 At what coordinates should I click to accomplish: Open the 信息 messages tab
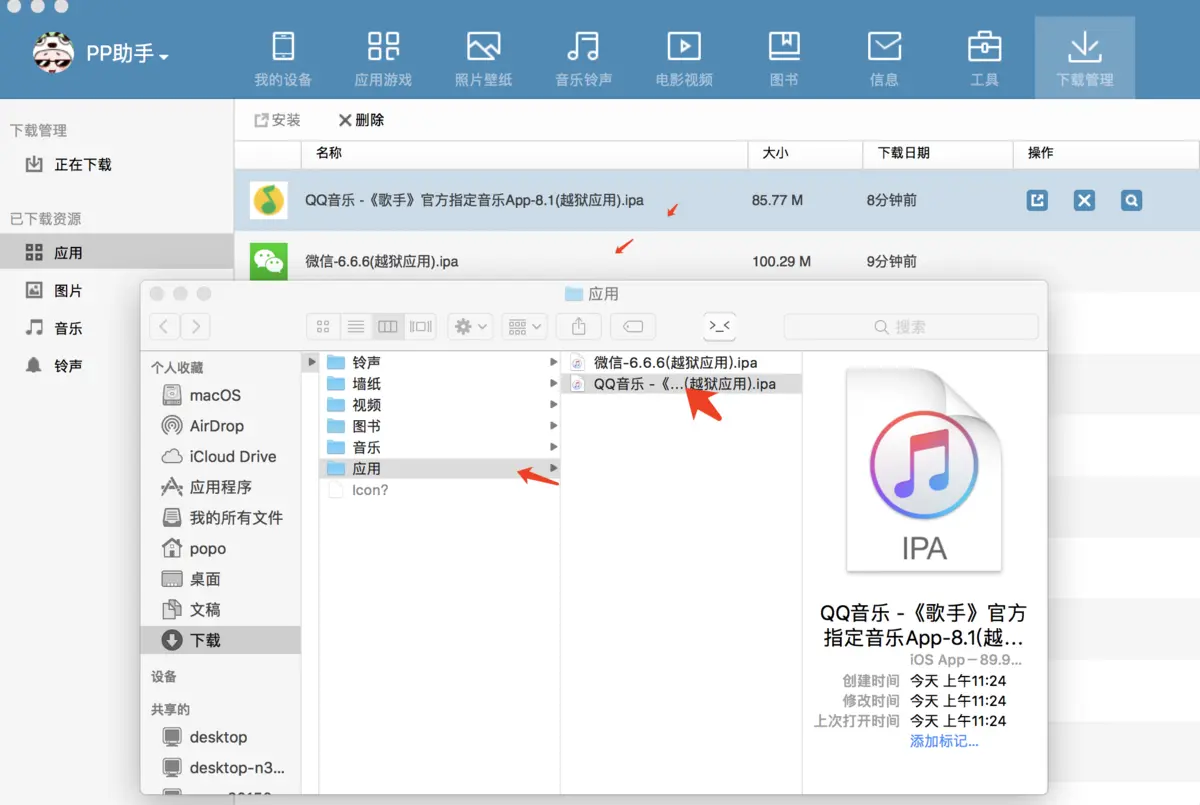click(884, 59)
